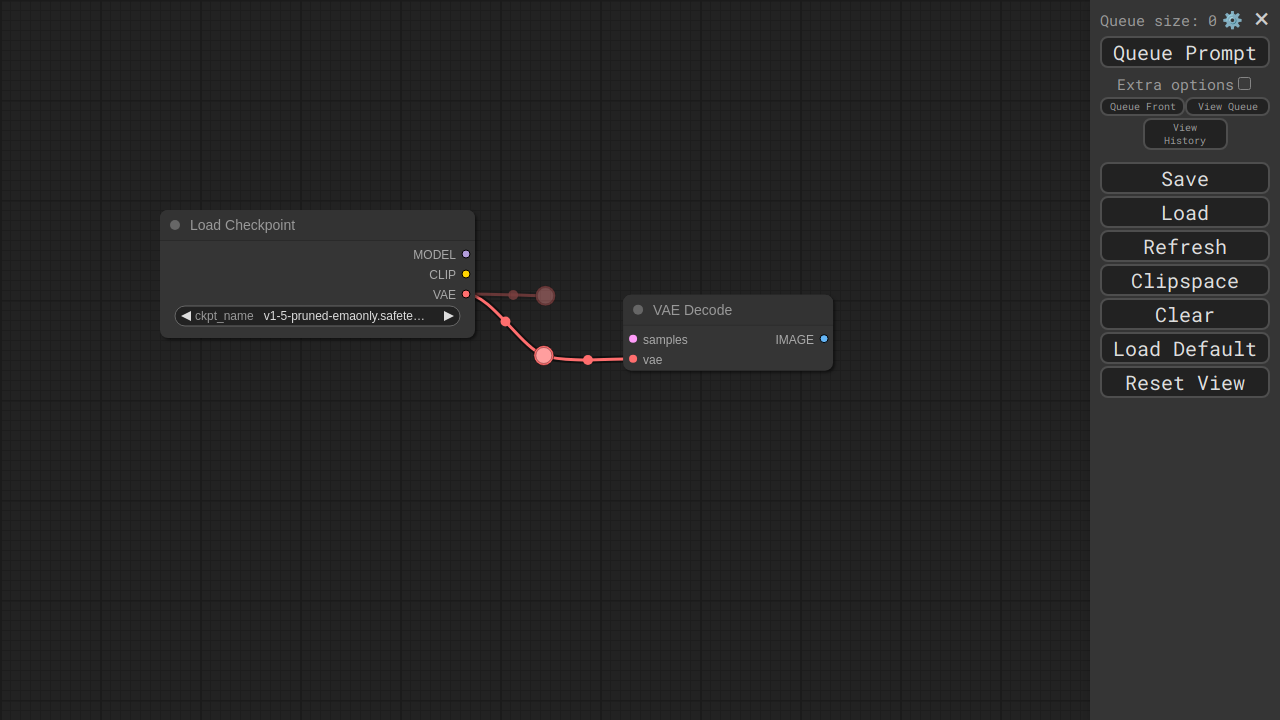Click the vae input socket on VAE Decode

coord(633,359)
